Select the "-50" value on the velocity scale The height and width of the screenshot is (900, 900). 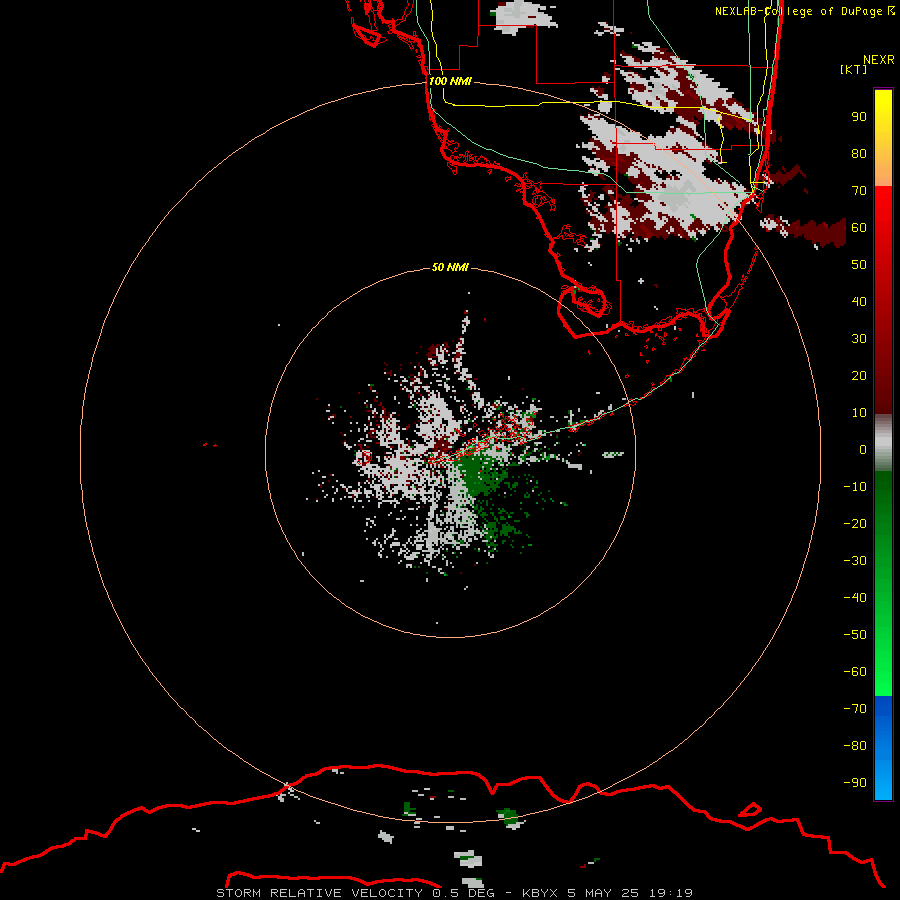855,635
